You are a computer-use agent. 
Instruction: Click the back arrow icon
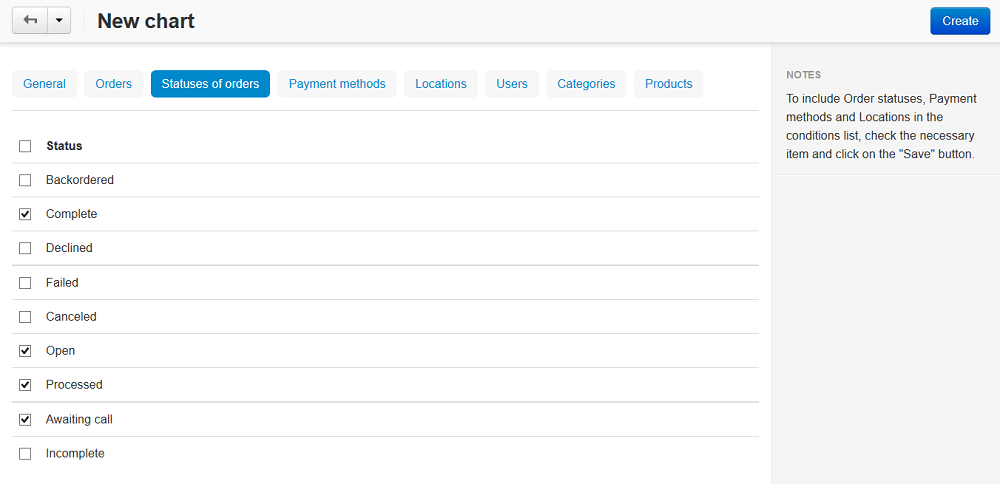click(x=30, y=20)
